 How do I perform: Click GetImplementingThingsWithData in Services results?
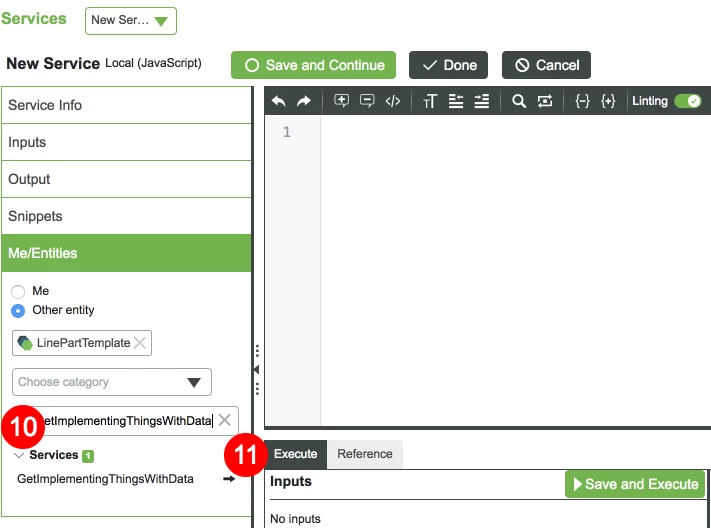[105, 479]
